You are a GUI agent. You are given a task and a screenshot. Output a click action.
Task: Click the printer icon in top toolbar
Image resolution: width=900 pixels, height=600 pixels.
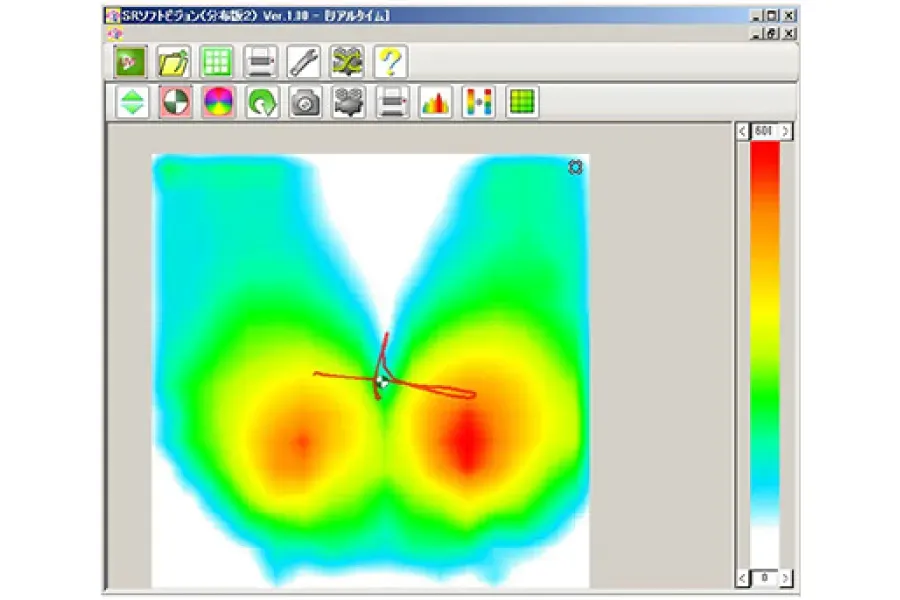tap(261, 62)
